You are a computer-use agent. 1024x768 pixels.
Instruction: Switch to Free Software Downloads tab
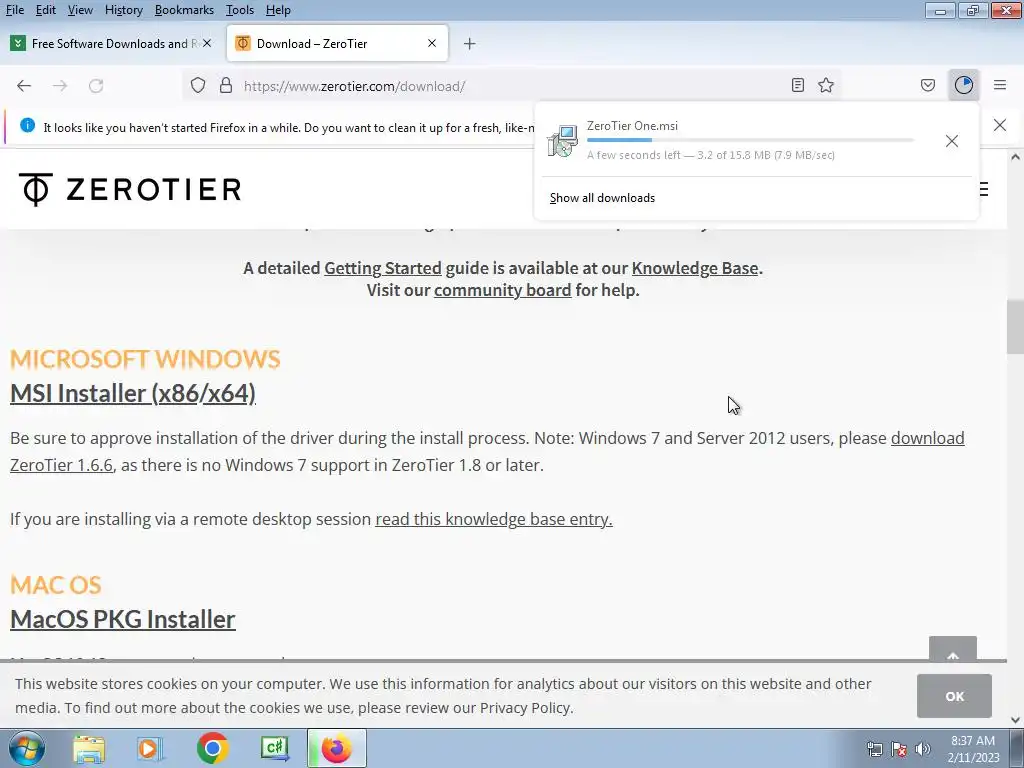(x=111, y=43)
